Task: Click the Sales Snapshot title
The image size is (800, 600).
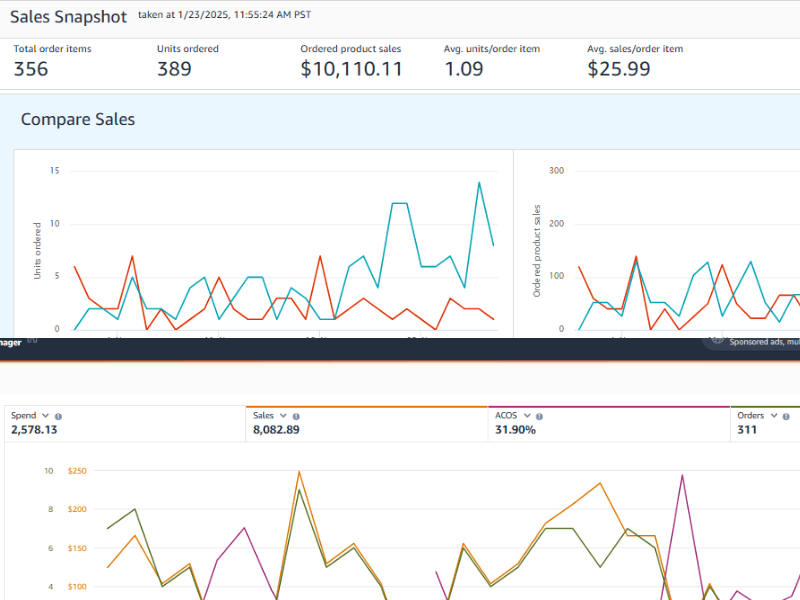Action: click(68, 17)
